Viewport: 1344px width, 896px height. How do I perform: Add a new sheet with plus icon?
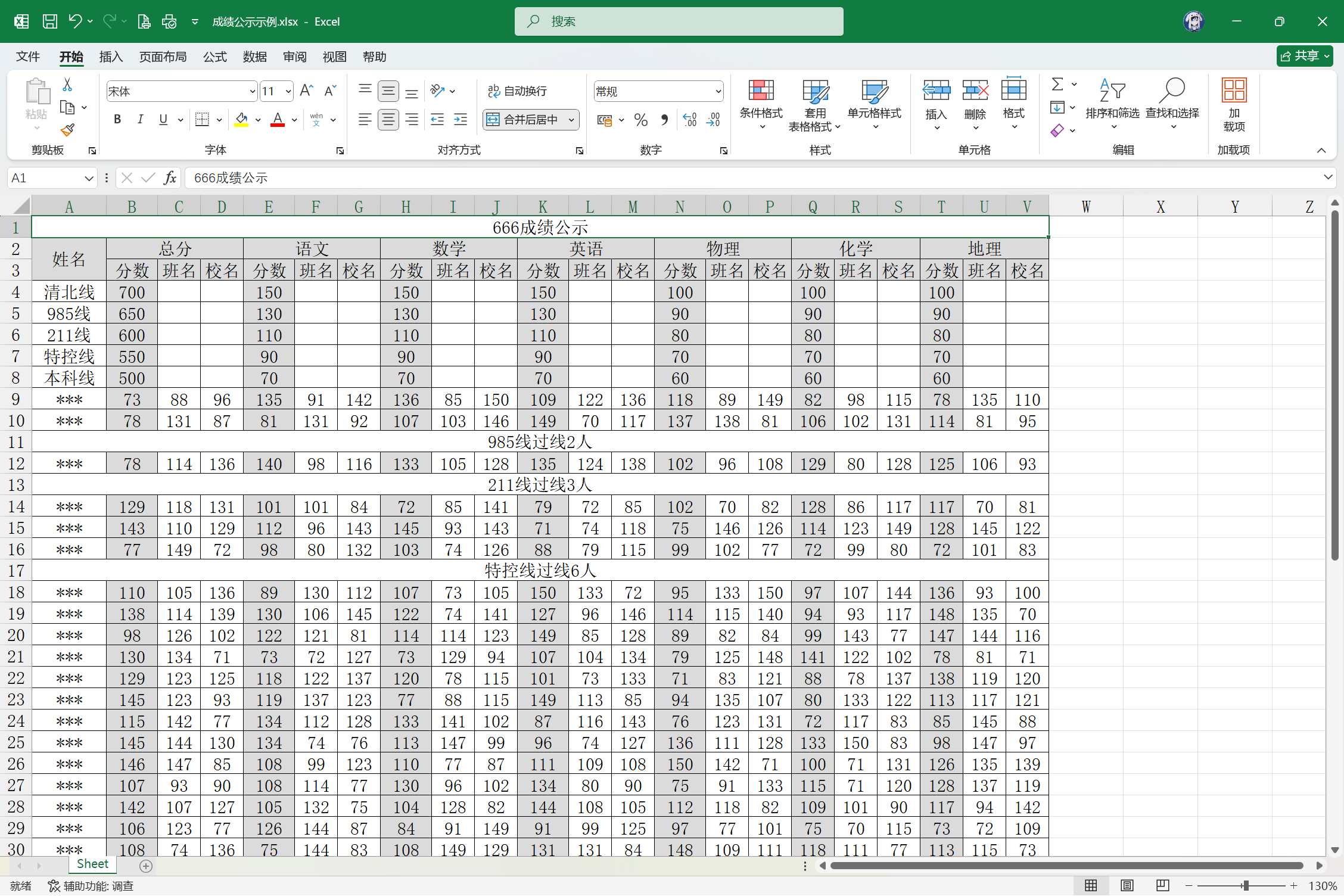click(146, 866)
